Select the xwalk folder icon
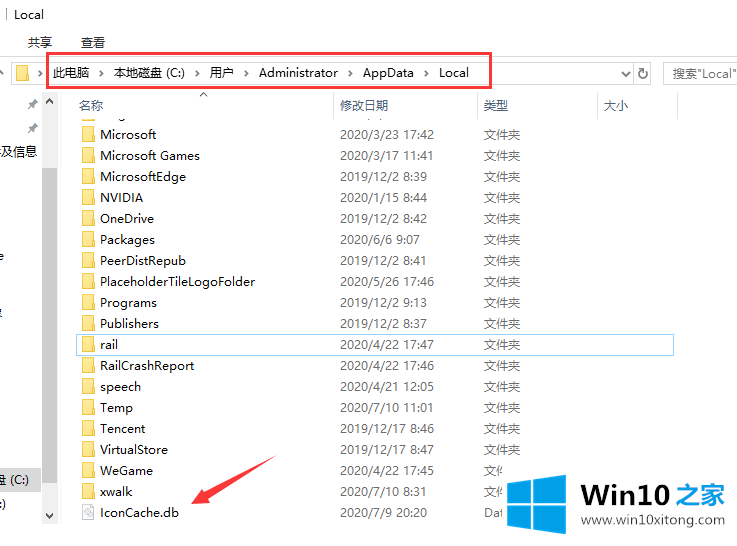Image resolution: width=737 pixels, height=546 pixels. (88, 491)
